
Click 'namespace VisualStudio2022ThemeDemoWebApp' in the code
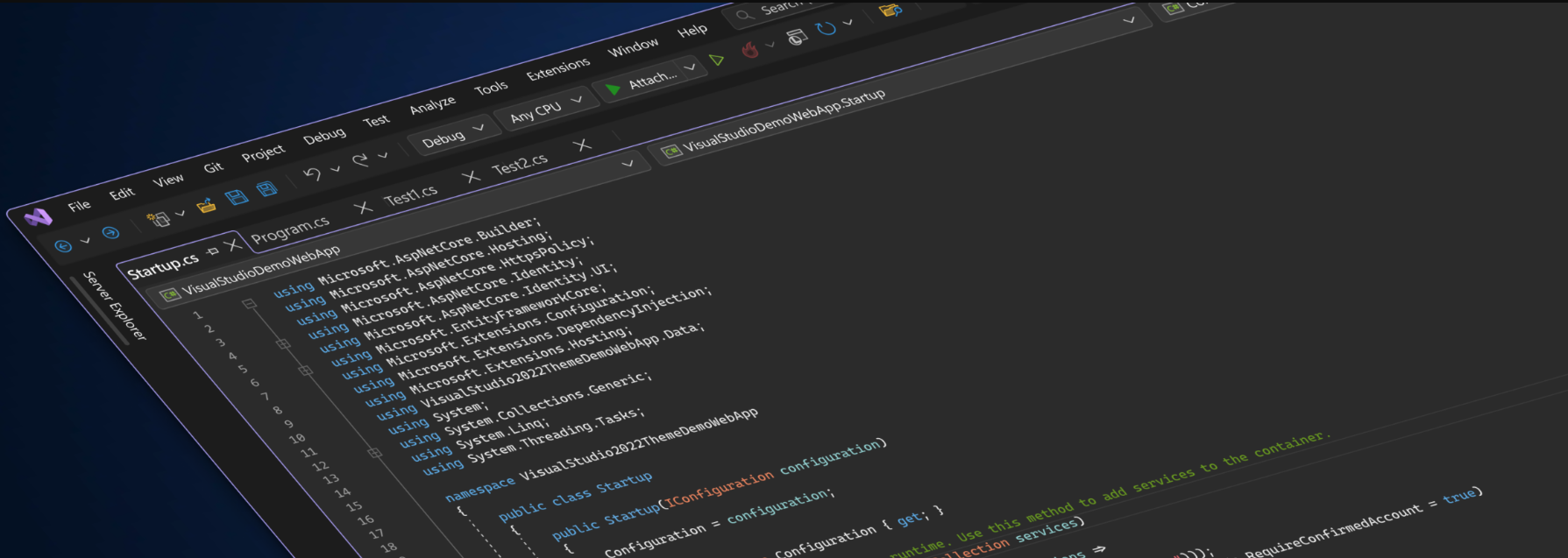point(601,456)
